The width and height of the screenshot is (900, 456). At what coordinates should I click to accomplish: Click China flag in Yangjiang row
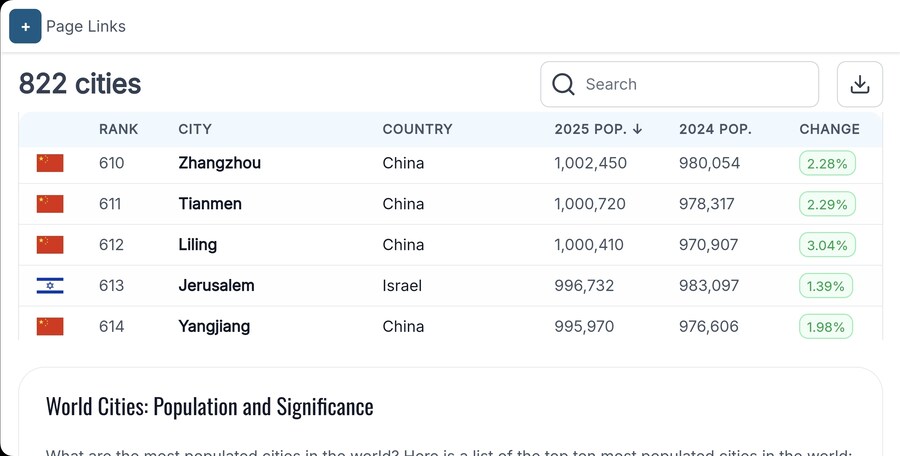(50, 326)
